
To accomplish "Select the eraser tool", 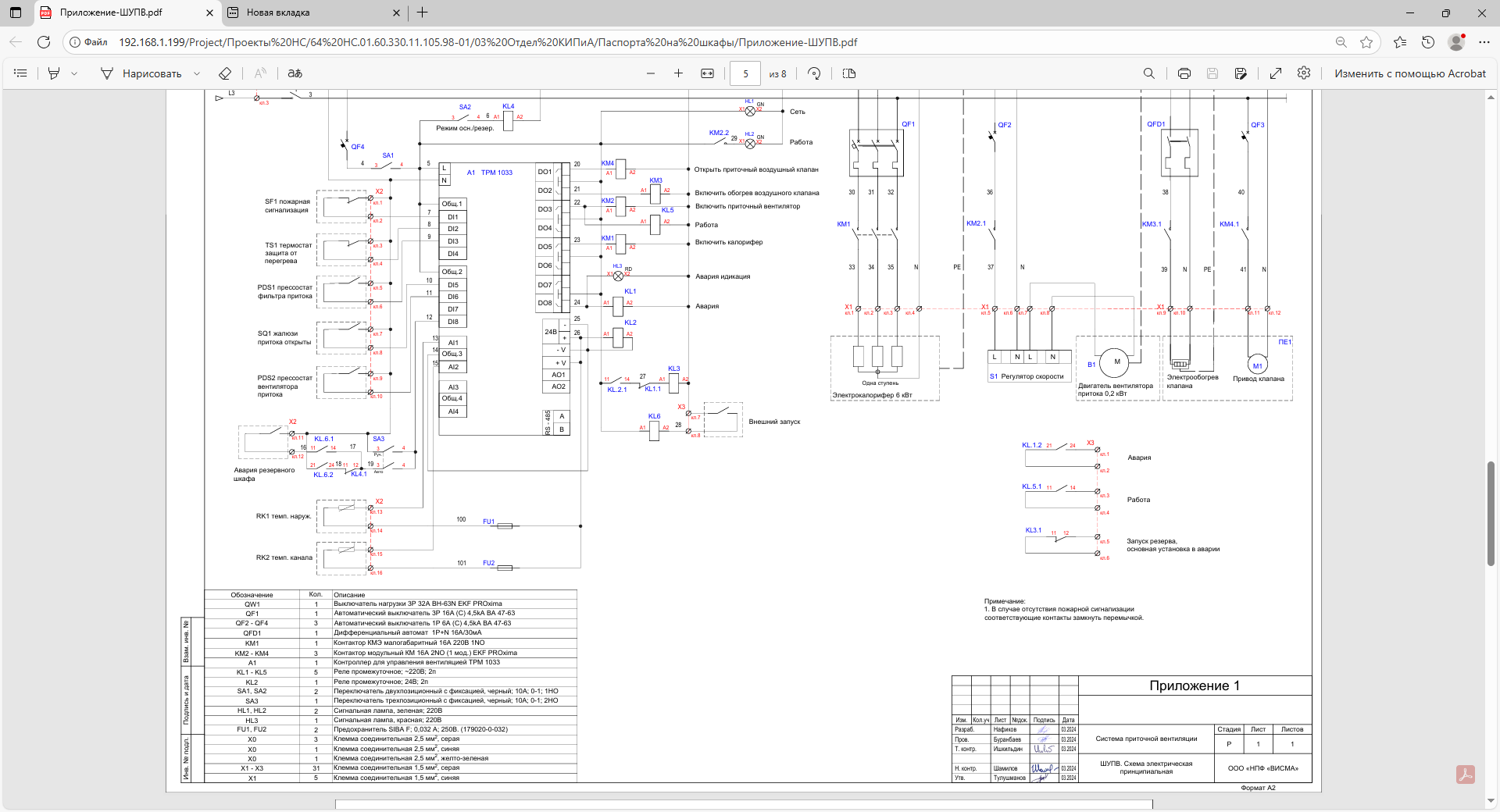I will [225, 73].
